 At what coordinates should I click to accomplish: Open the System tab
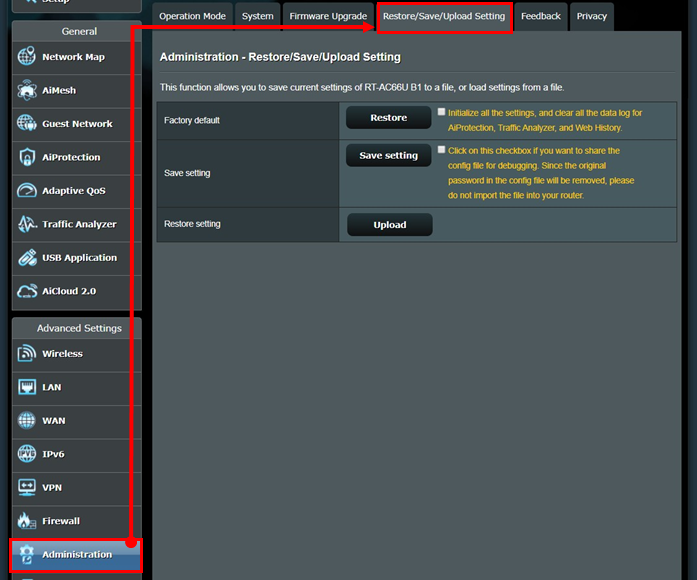tap(258, 16)
